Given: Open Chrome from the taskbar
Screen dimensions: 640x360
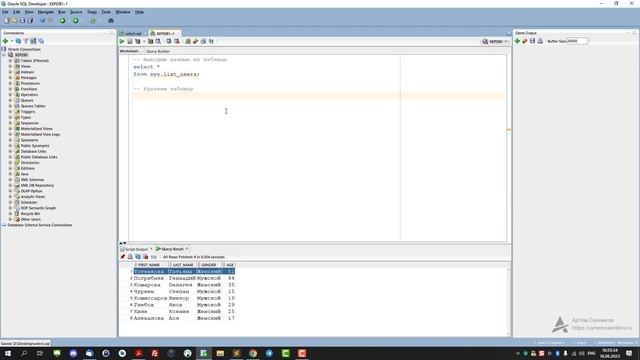Looking at the screenshot, I should click(x=253, y=353).
